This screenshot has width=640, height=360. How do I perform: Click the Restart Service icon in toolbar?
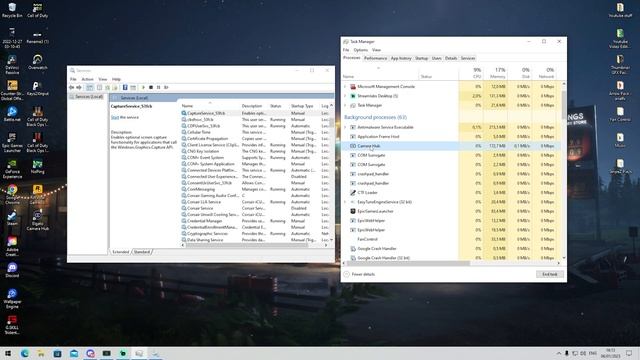pyautogui.click(x=166, y=87)
